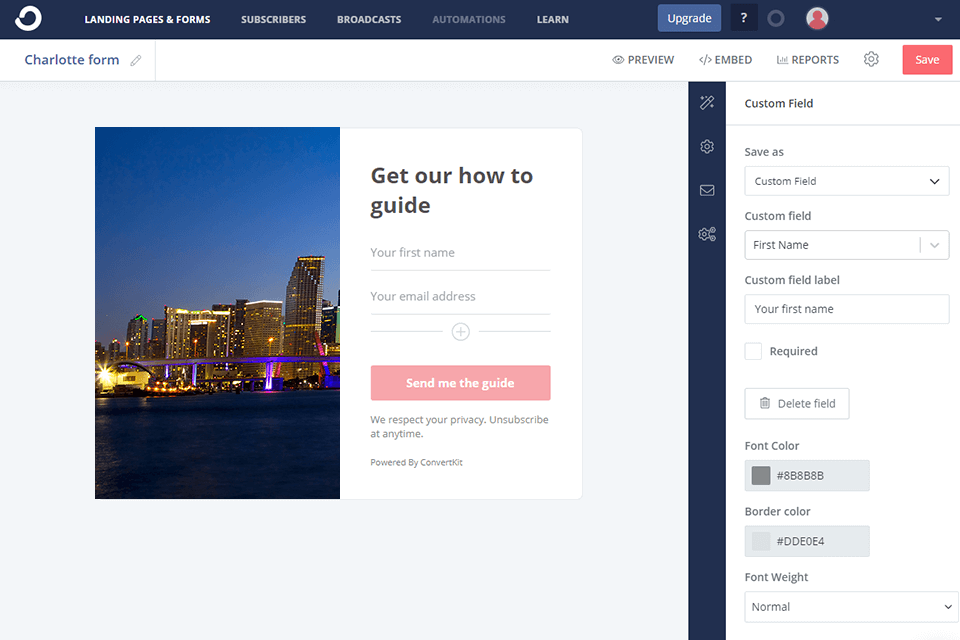
Task: Add a new field with the plus icon
Action: pyautogui.click(x=460, y=331)
